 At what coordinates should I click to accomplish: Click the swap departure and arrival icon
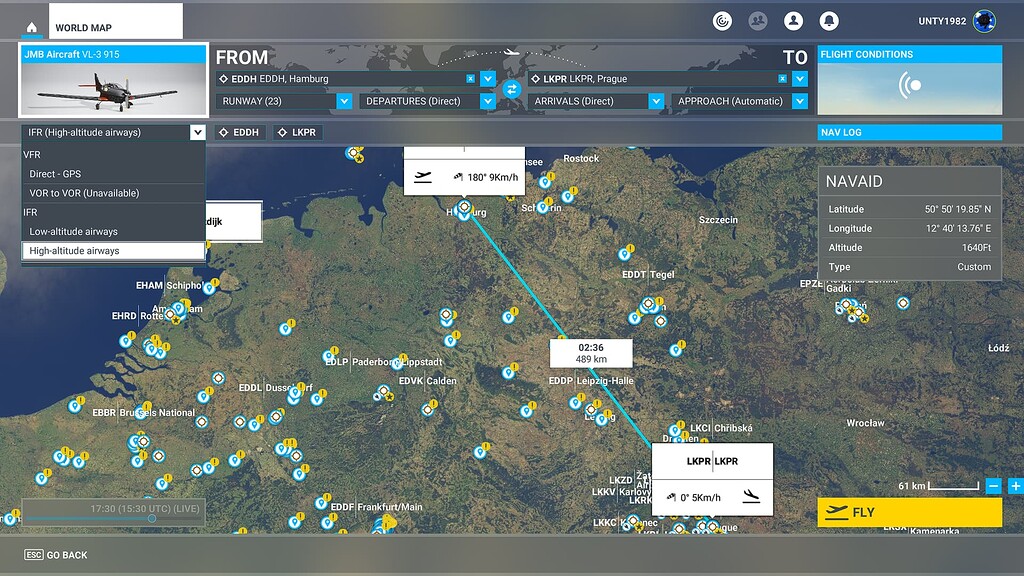click(x=513, y=89)
